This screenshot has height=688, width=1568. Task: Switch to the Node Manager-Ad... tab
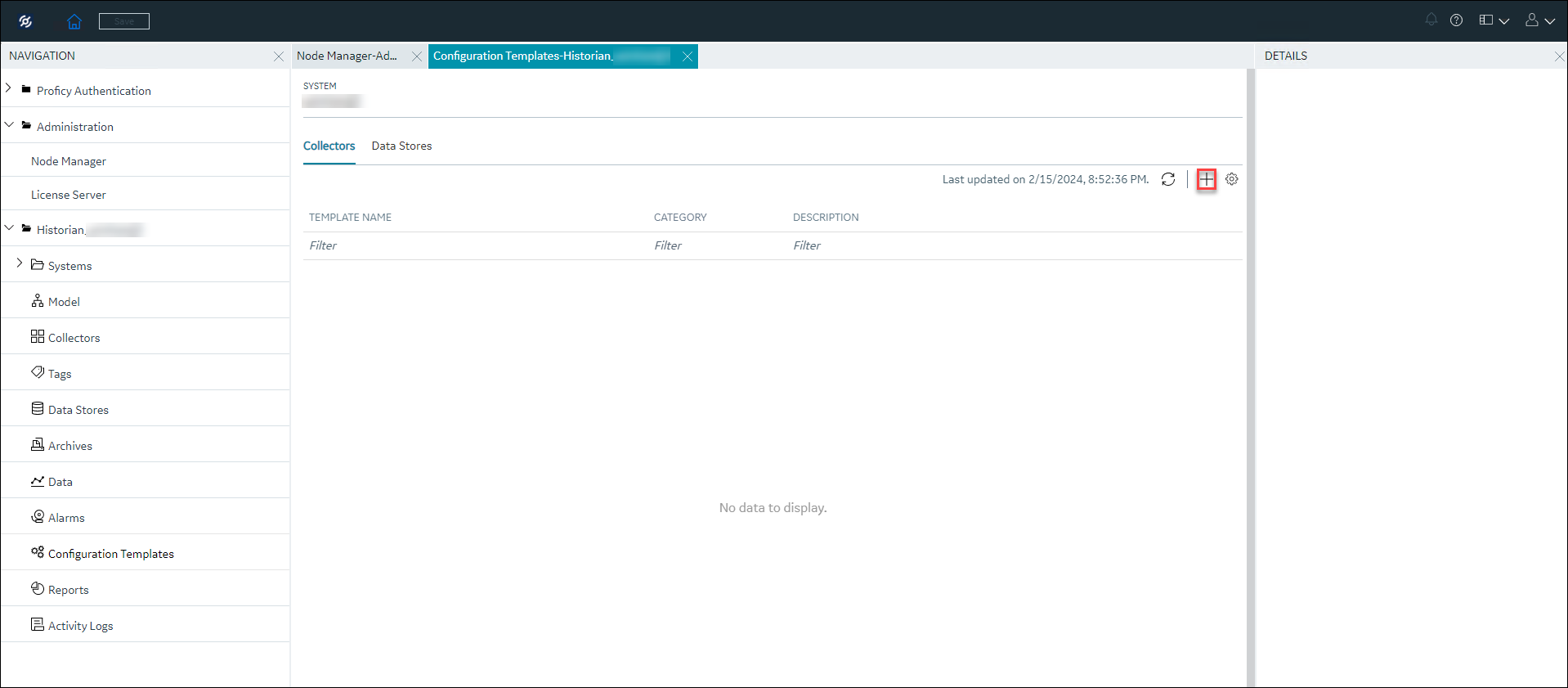tap(347, 56)
